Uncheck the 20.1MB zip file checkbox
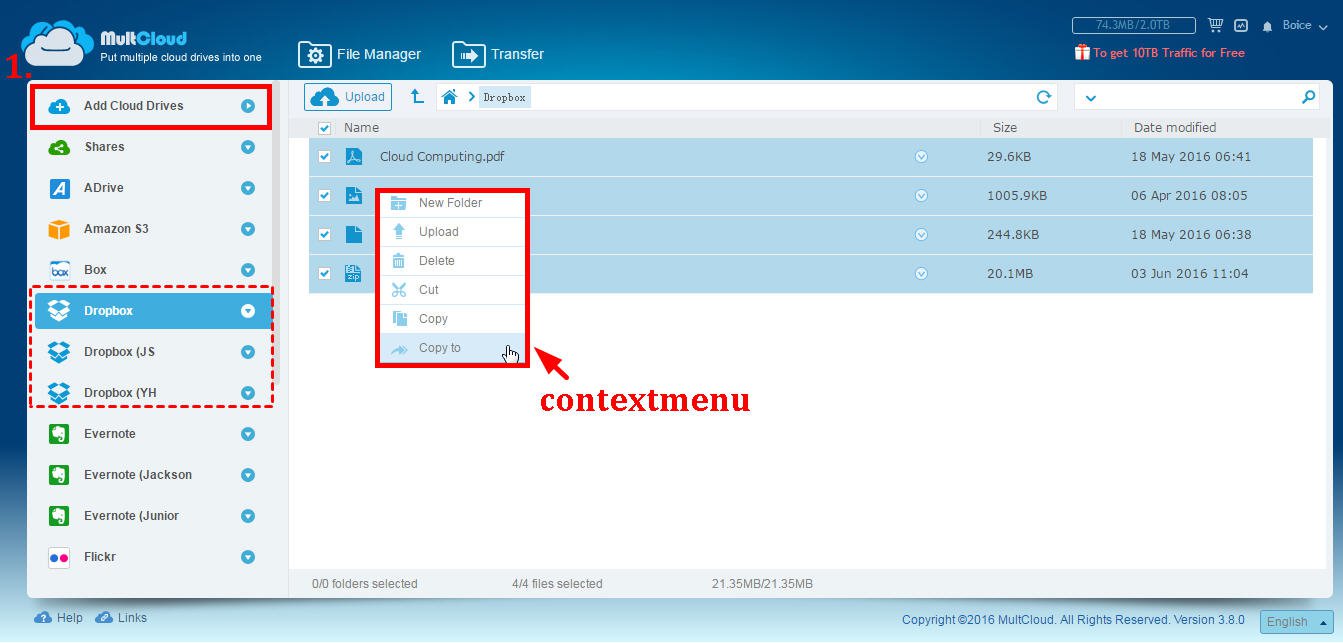1343x643 pixels. (324, 274)
